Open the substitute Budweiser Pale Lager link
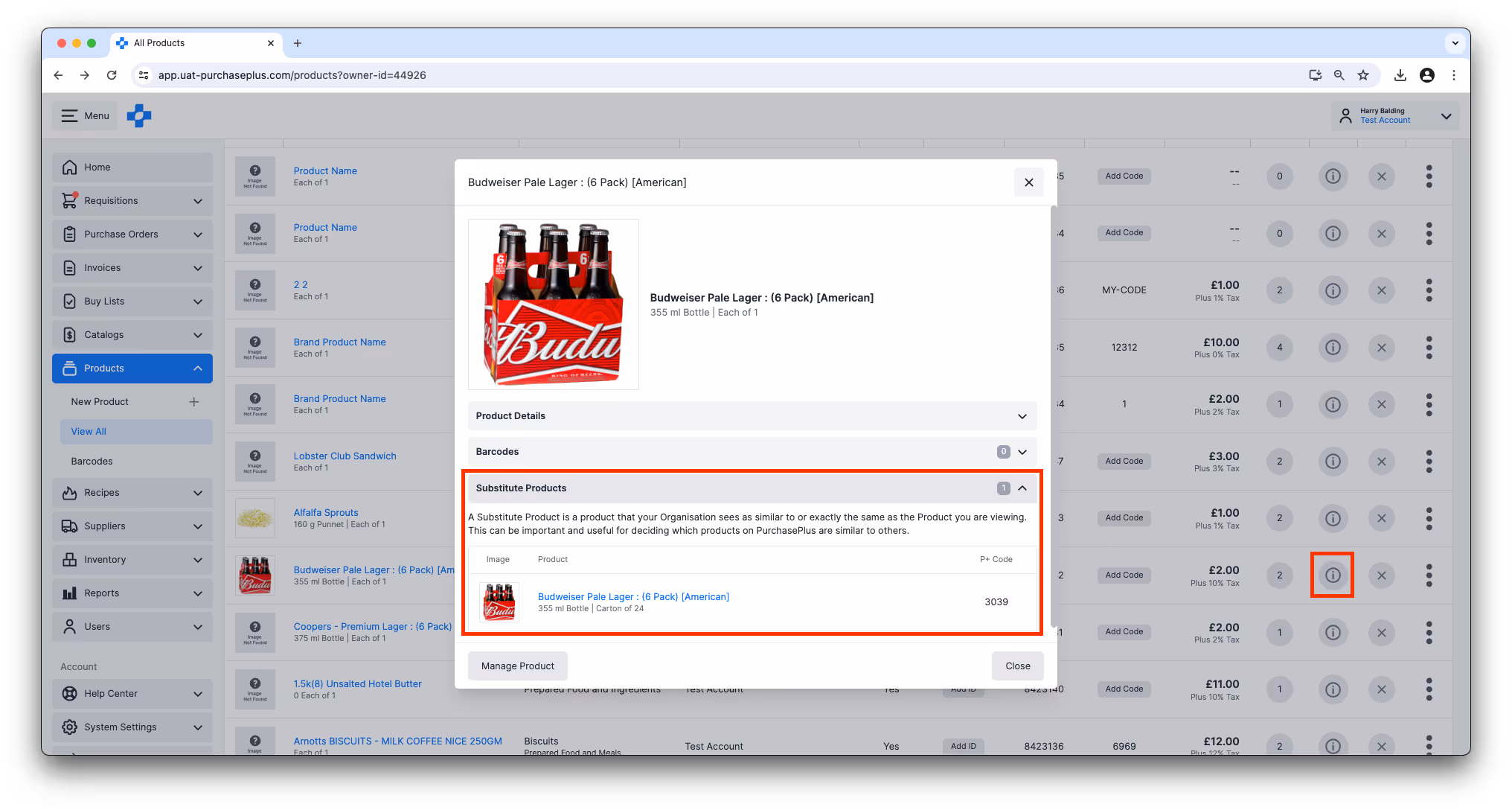Image resolution: width=1512 pixels, height=810 pixels. click(633, 597)
